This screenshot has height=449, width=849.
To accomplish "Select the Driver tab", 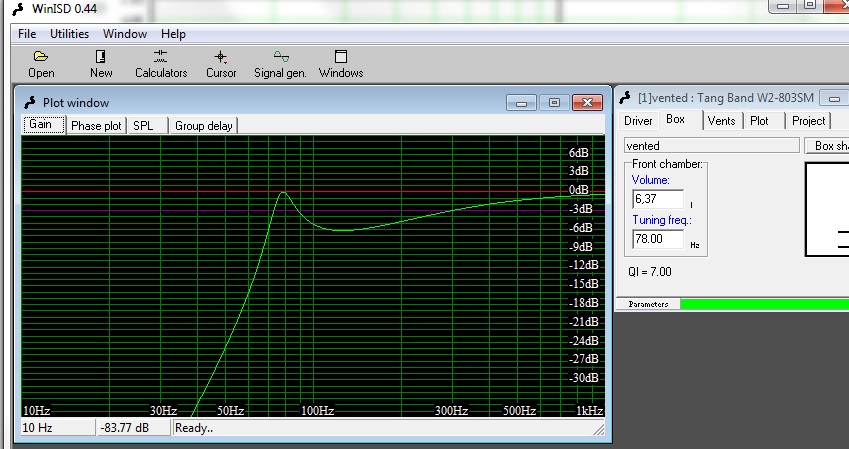I will [x=638, y=121].
